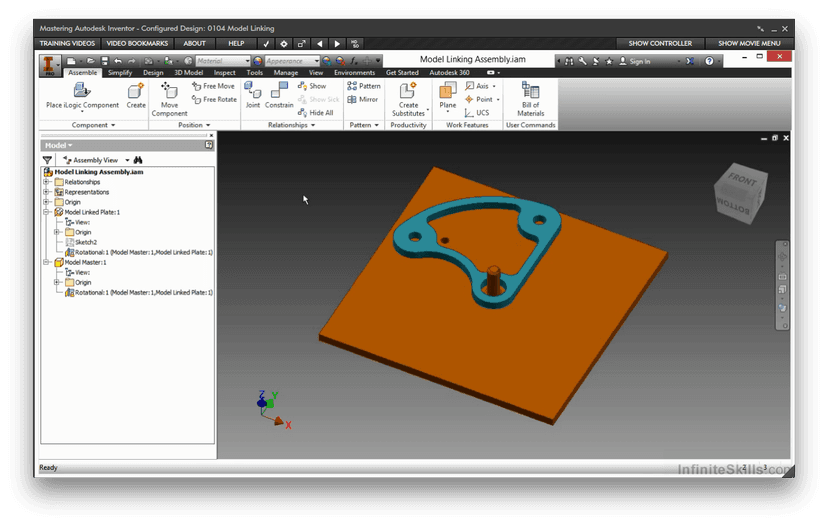Click the binoculars Find icon in browser

pos(138,160)
